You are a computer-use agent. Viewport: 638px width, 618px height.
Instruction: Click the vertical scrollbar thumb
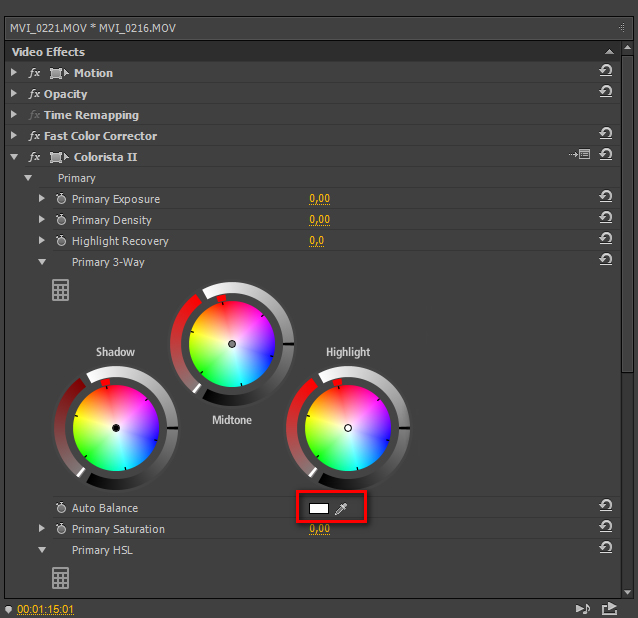point(627,214)
